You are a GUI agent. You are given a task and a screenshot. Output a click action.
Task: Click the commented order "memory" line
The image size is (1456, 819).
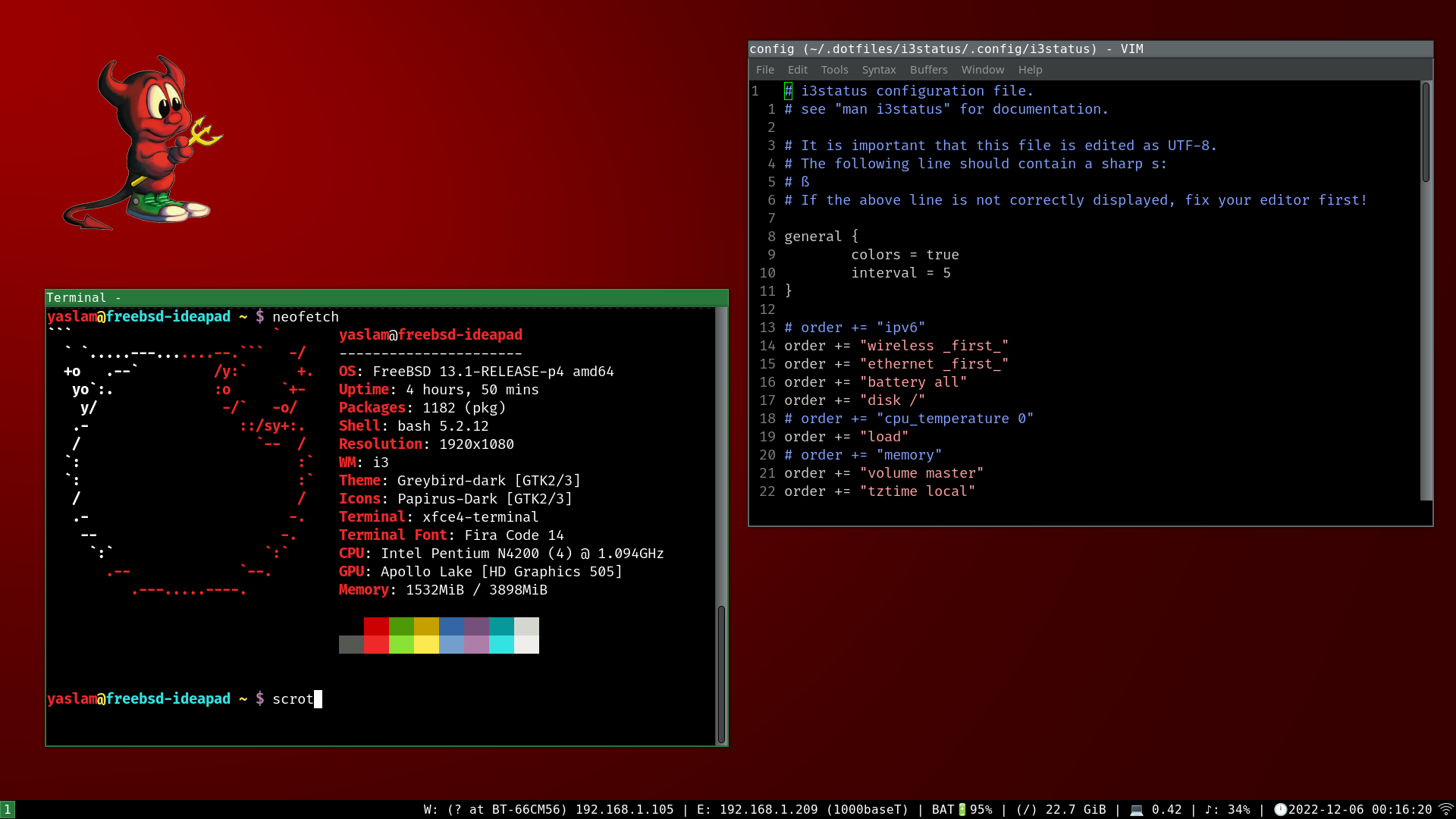pyautogui.click(x=863, y=455)
